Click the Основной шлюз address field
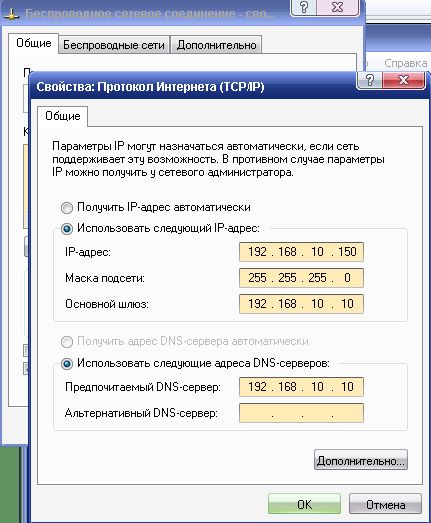Screen dimensions: 431x523 pyautogui.click(x=301, y=304)
